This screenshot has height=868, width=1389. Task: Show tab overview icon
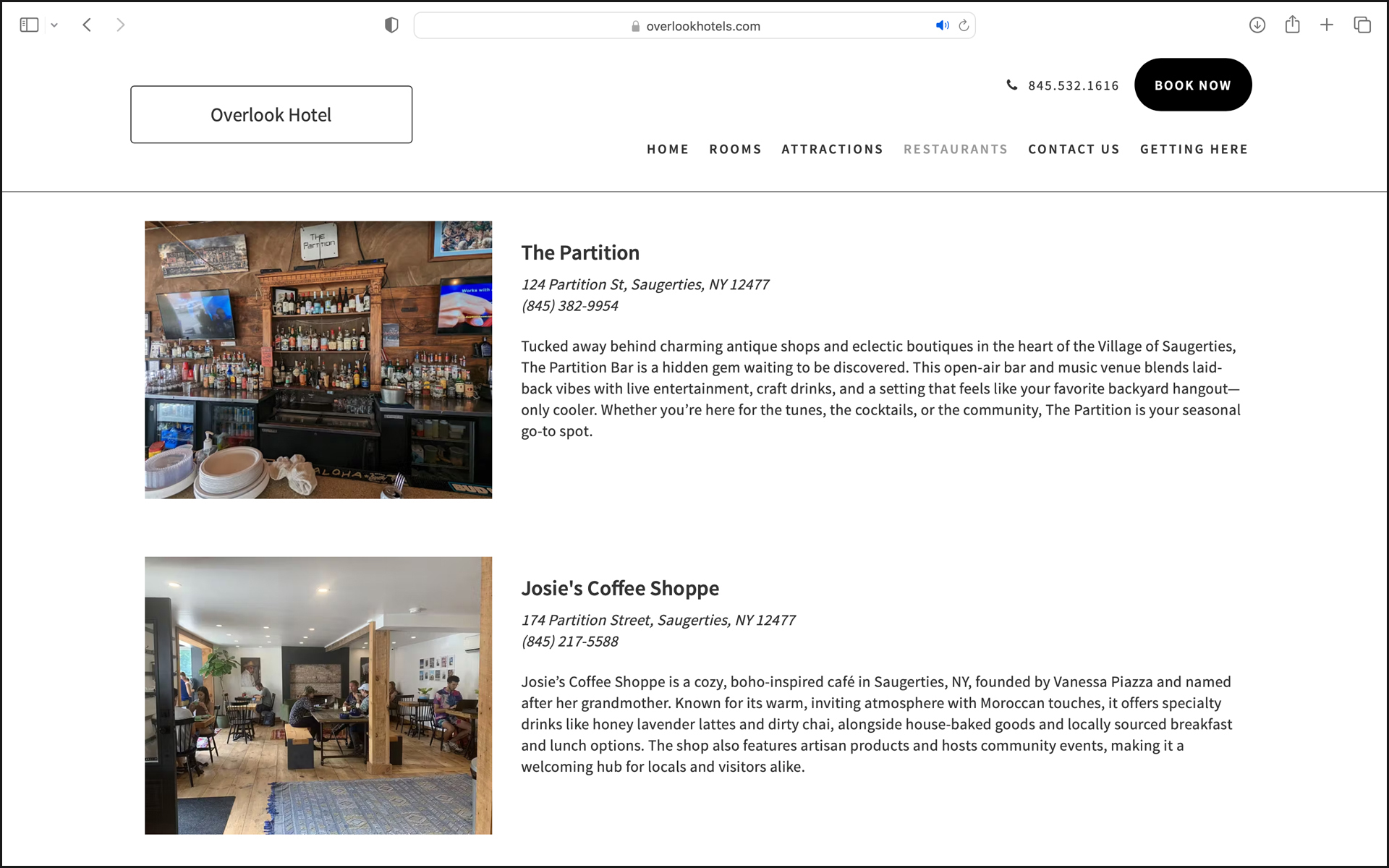click(x=1362, y=25)
